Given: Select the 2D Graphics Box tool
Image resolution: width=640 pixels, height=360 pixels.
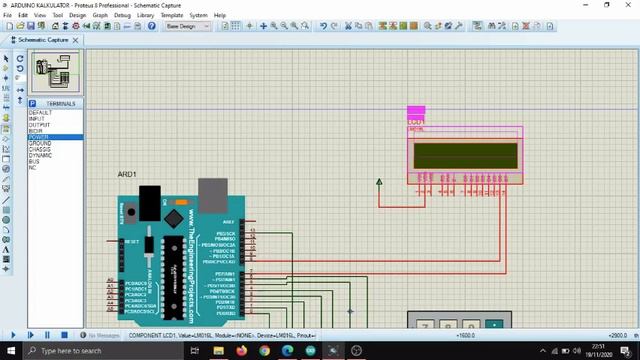Looking at the screenshot, I should pyautogui.click(x=6, y=210).
